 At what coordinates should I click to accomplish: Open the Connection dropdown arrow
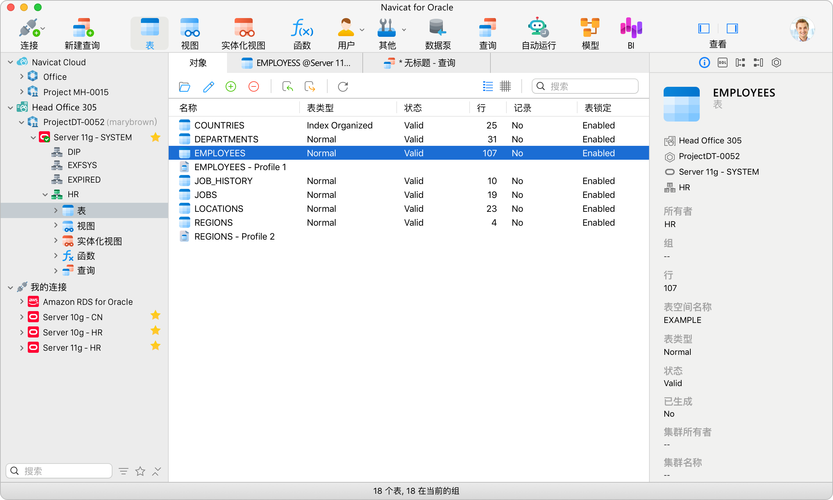[44, 29]
